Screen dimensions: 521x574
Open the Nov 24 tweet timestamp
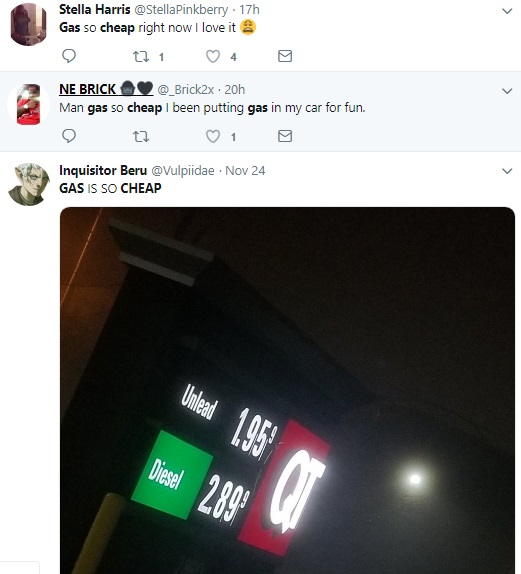(x=245, y=171)
